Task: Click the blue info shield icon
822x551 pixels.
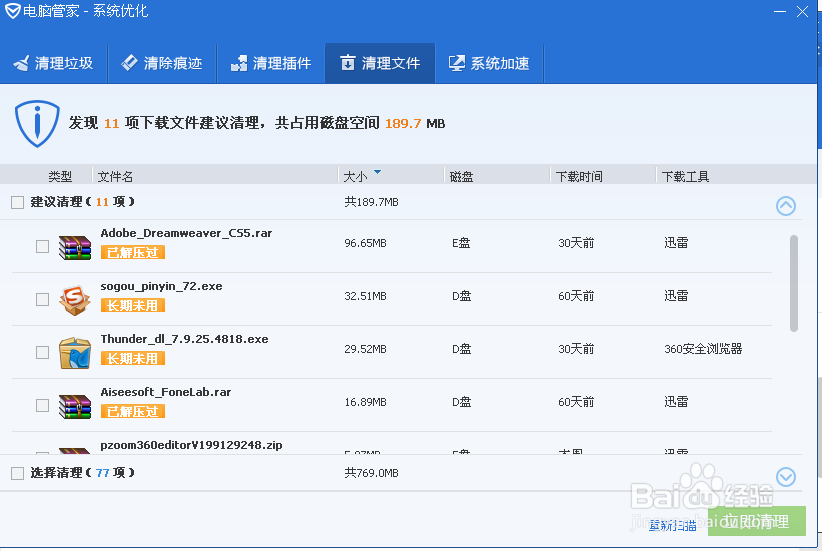Action: [37, 124]
